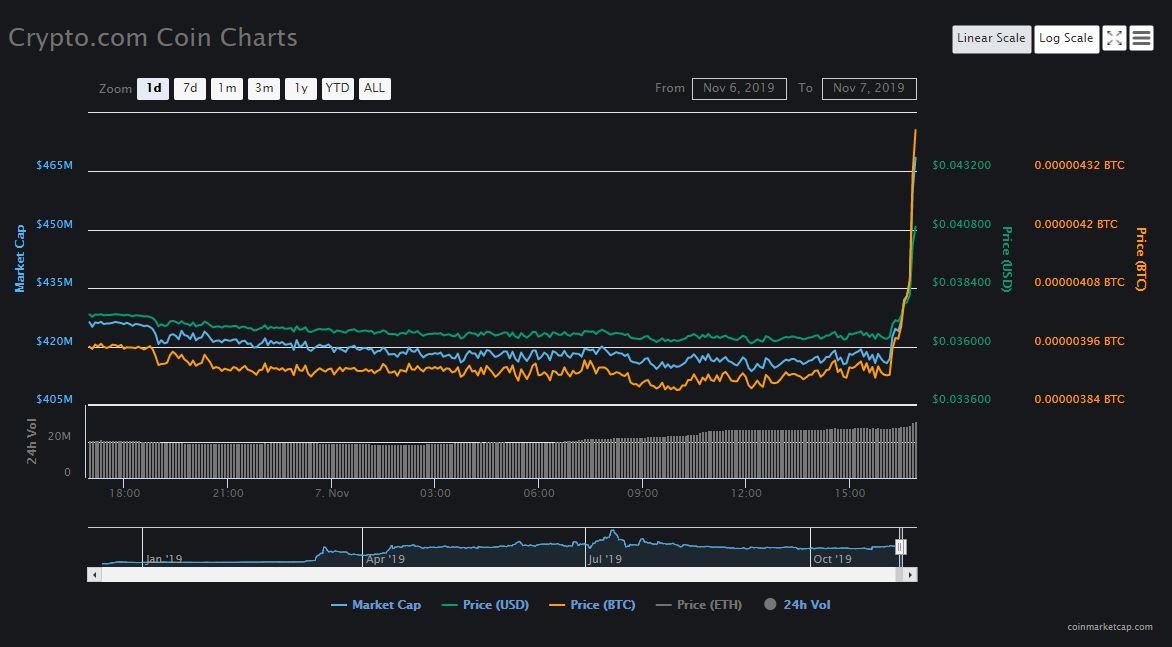Click the Oct '19 navigator label

point(832,559)
